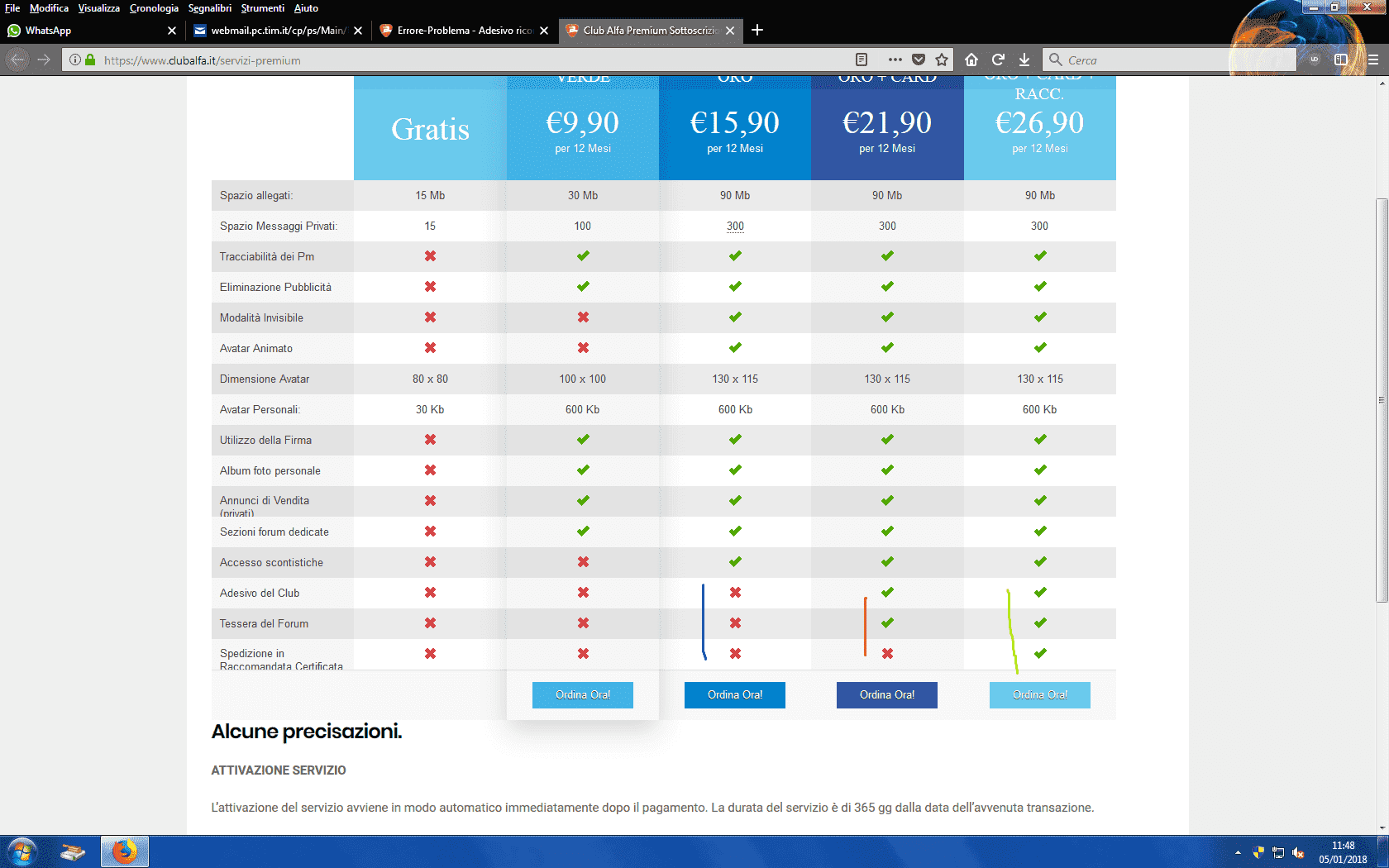
Task: Open a new tab with plus button
Action: (757, 31)
